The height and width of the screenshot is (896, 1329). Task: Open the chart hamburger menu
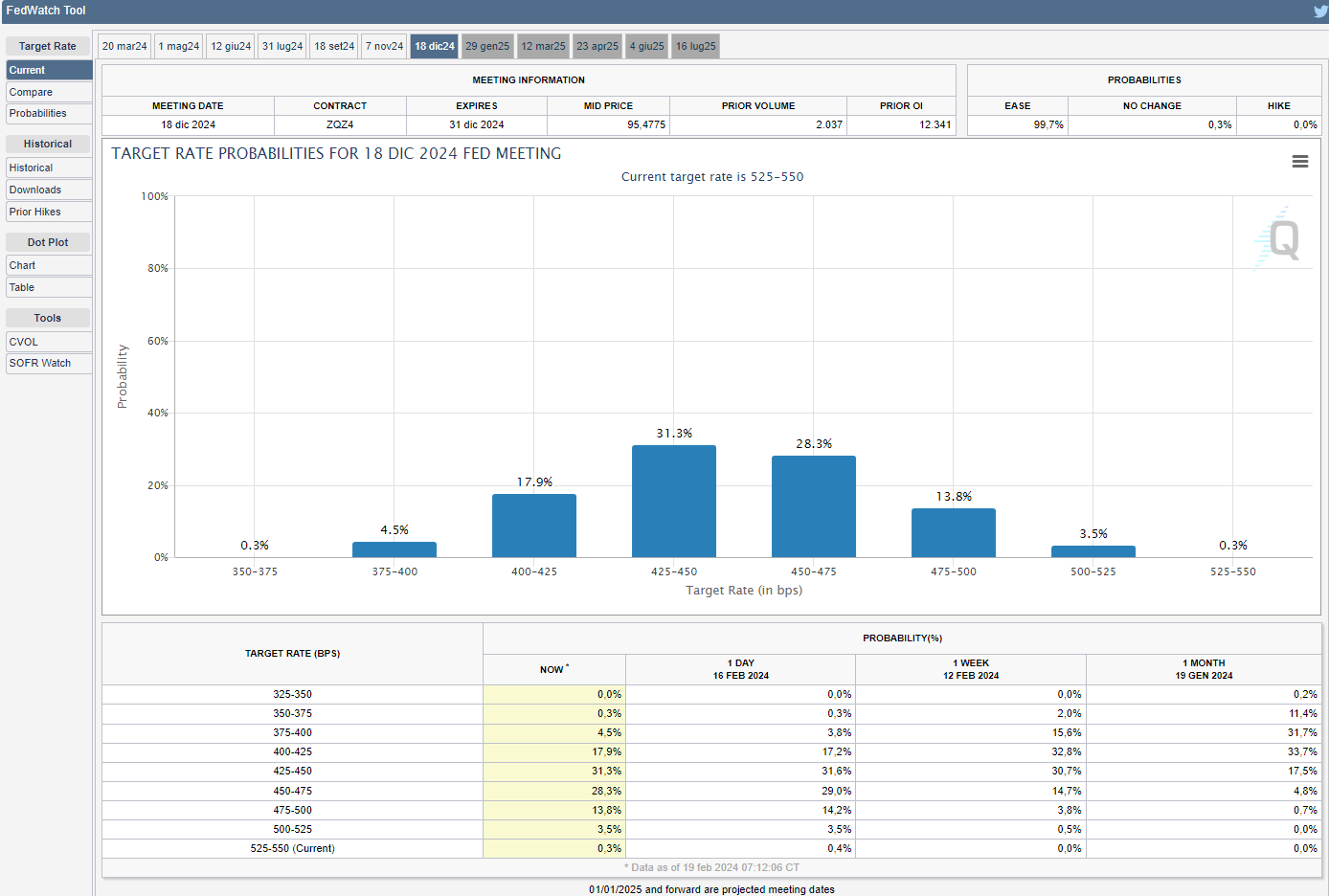click(1299, 162)
